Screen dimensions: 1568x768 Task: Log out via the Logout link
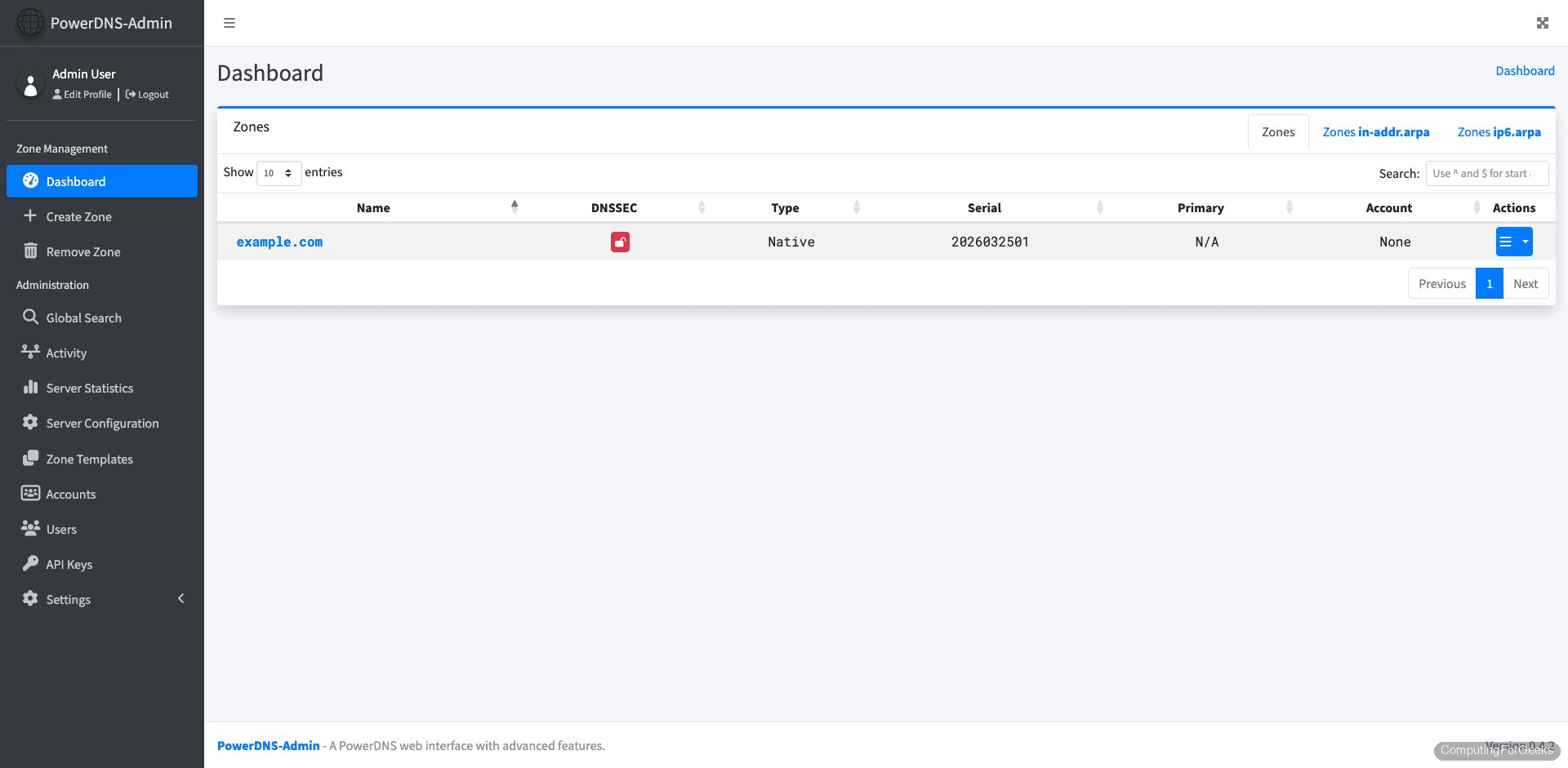click(146, 94)
